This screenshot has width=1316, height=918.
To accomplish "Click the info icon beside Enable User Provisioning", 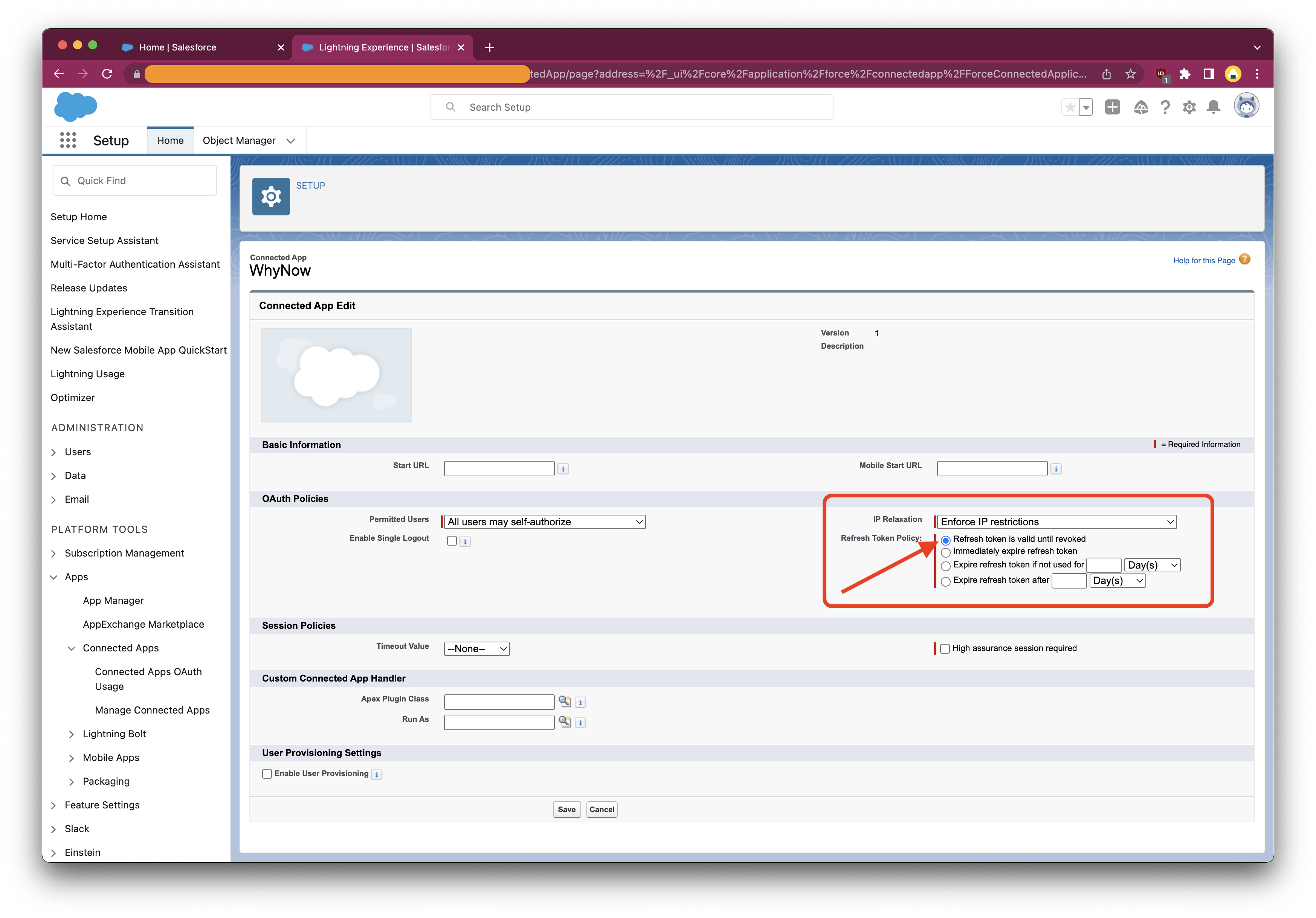I will pyautogui.click(x=377, y=775).
